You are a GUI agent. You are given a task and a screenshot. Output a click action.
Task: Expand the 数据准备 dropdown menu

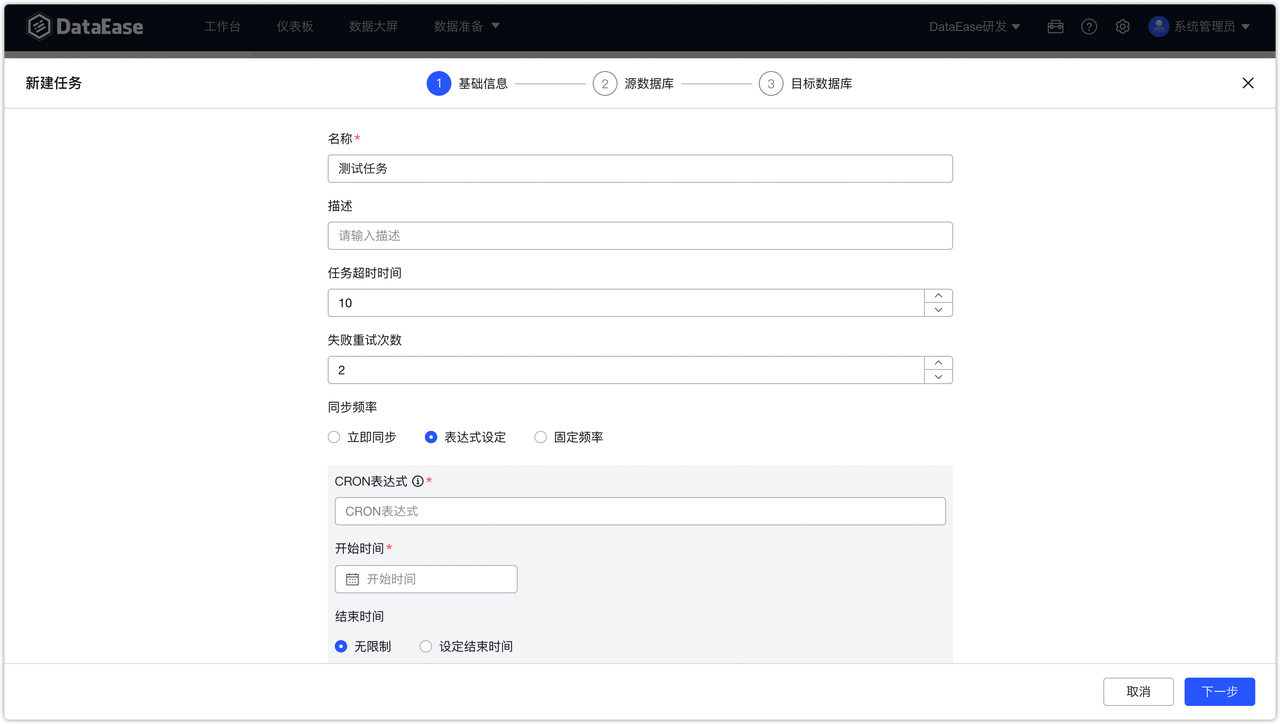(467, 27)
